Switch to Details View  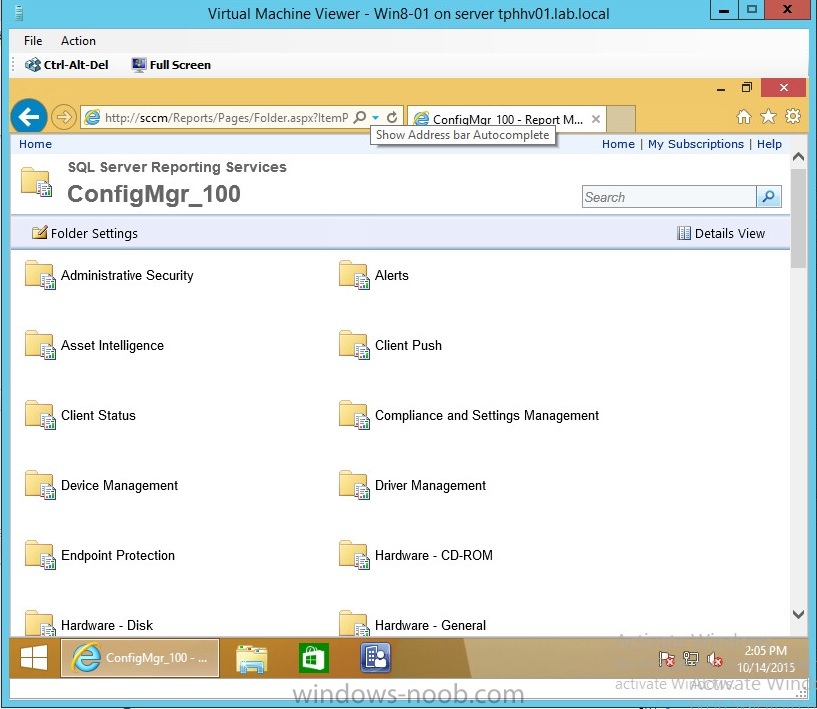(x=721, y=233)
